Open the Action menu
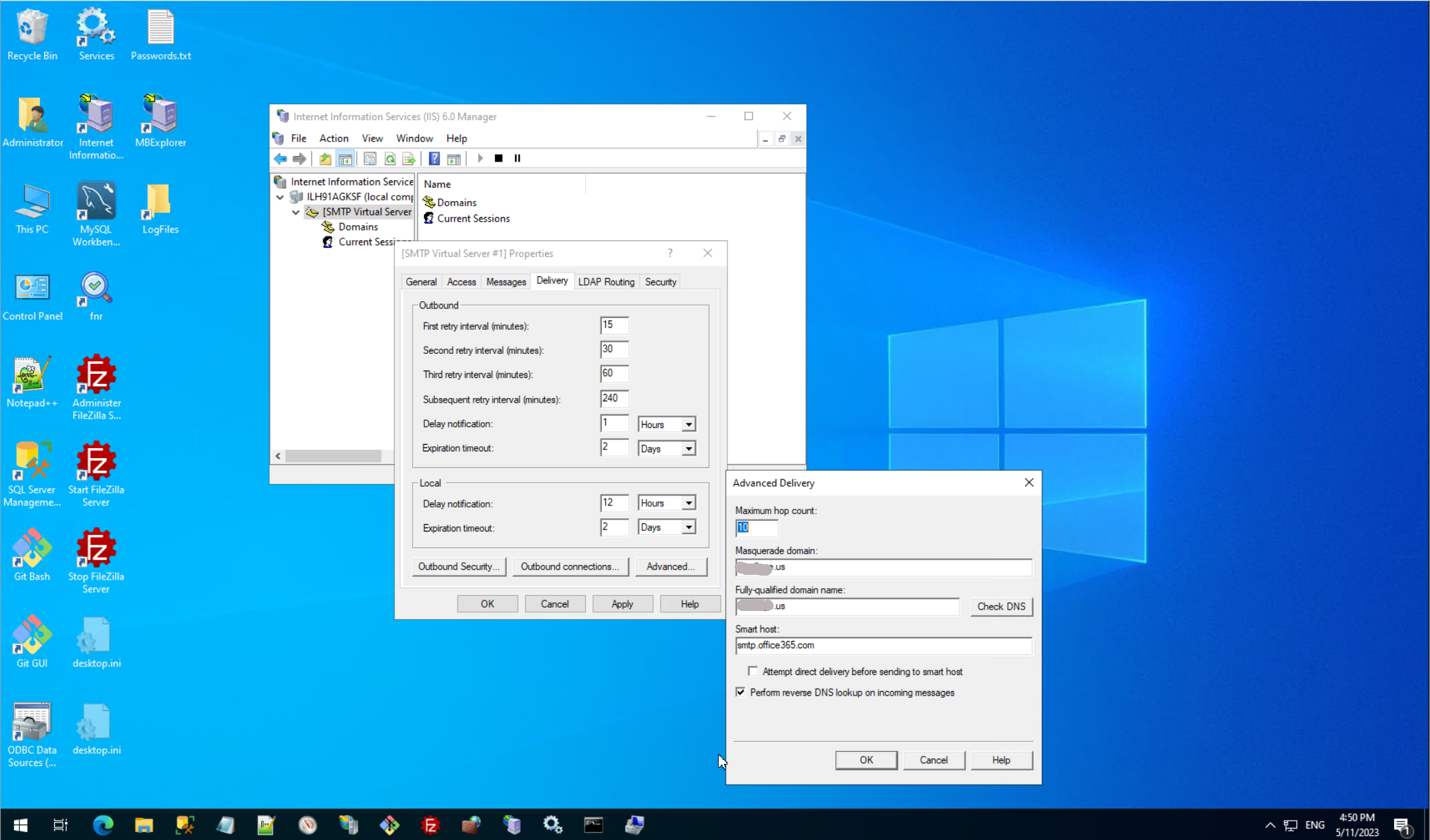 [x=333, y=138]
